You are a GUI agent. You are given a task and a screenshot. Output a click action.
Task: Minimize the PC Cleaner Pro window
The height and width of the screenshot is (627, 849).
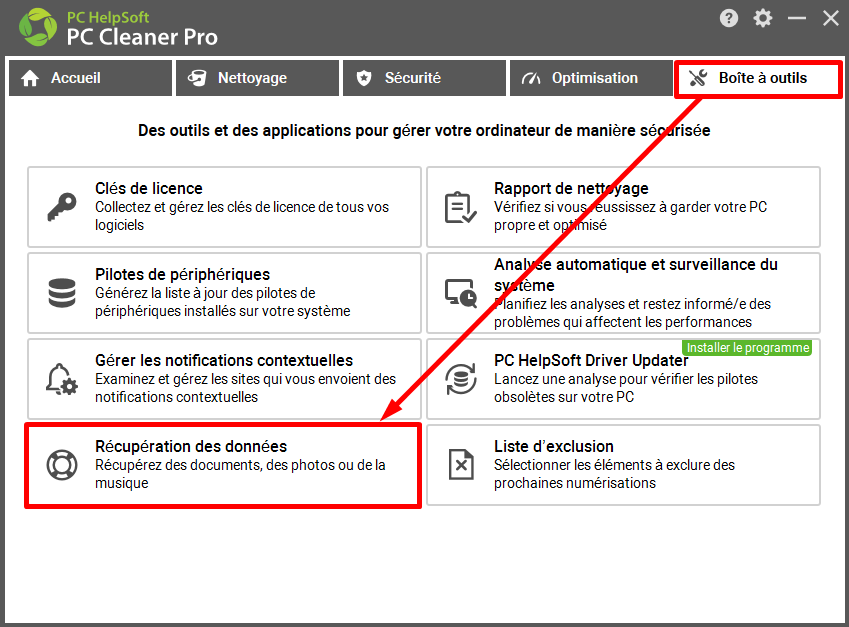[x=797, y=18]
